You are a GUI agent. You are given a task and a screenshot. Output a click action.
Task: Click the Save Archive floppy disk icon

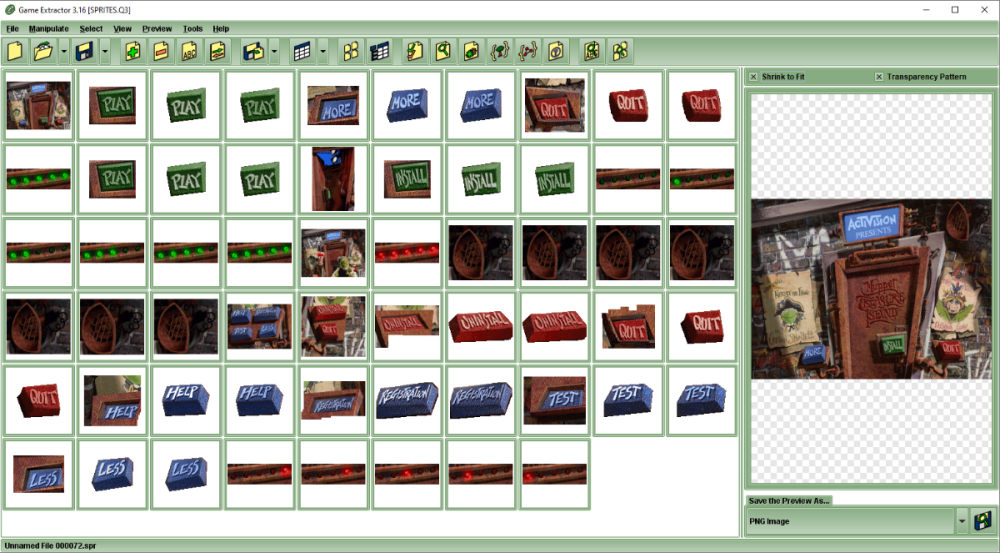click(x=84, y=51)
